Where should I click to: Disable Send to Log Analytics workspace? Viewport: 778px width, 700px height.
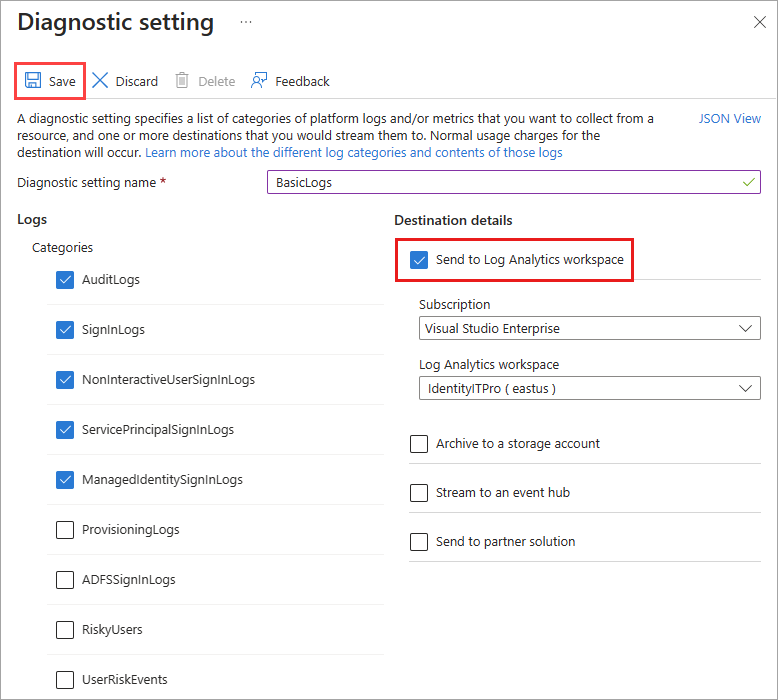pyautogui.click(x=420, y=260)
